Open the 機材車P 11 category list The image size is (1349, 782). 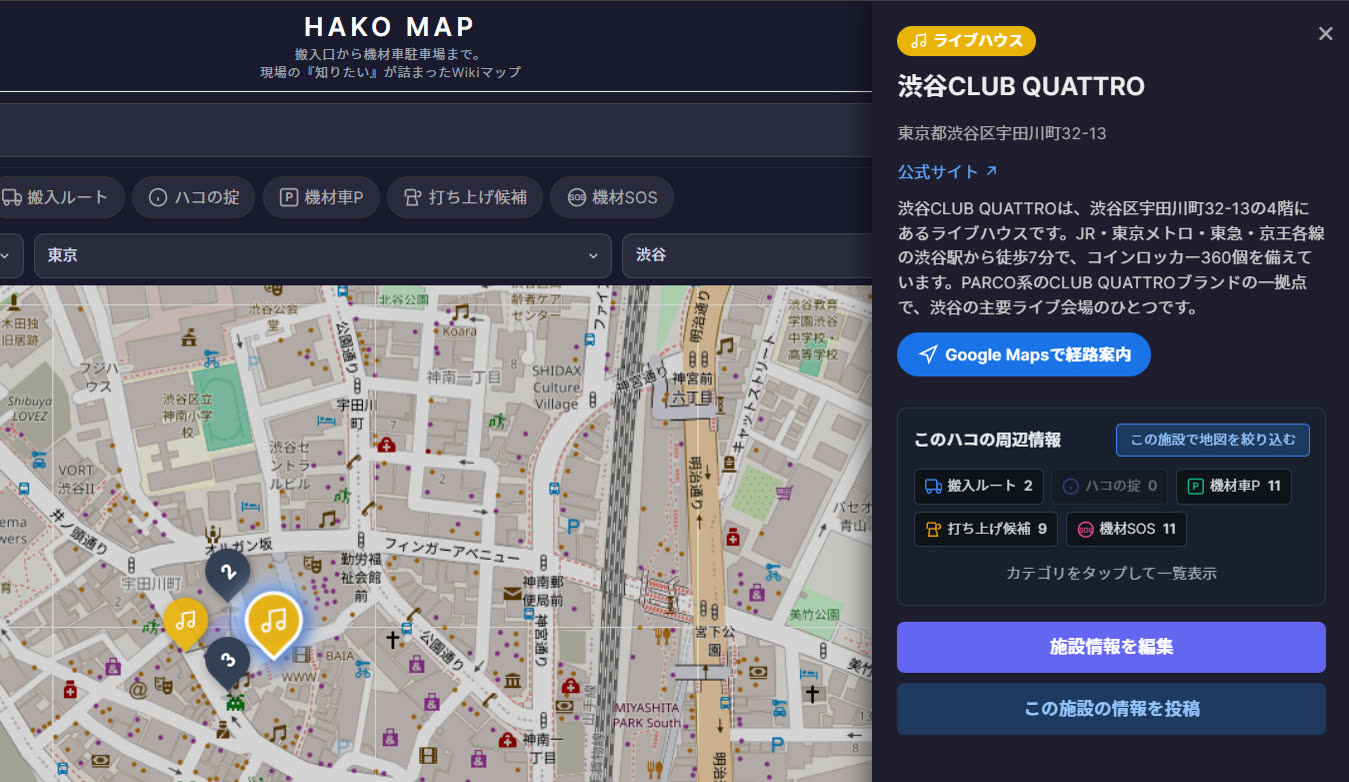(x=1234, y=486)
